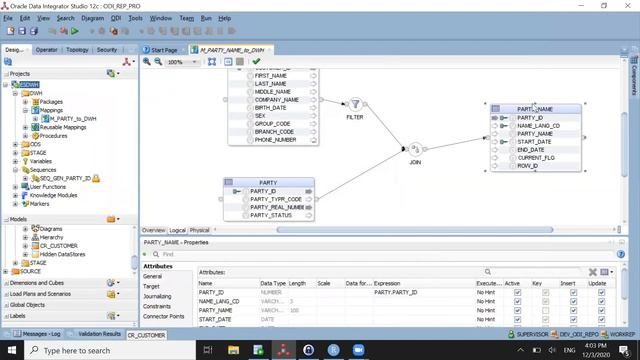Click the Windows taskbar search box
The width and height of the screenshot is (640, 360).
click(x=110, y=350)
